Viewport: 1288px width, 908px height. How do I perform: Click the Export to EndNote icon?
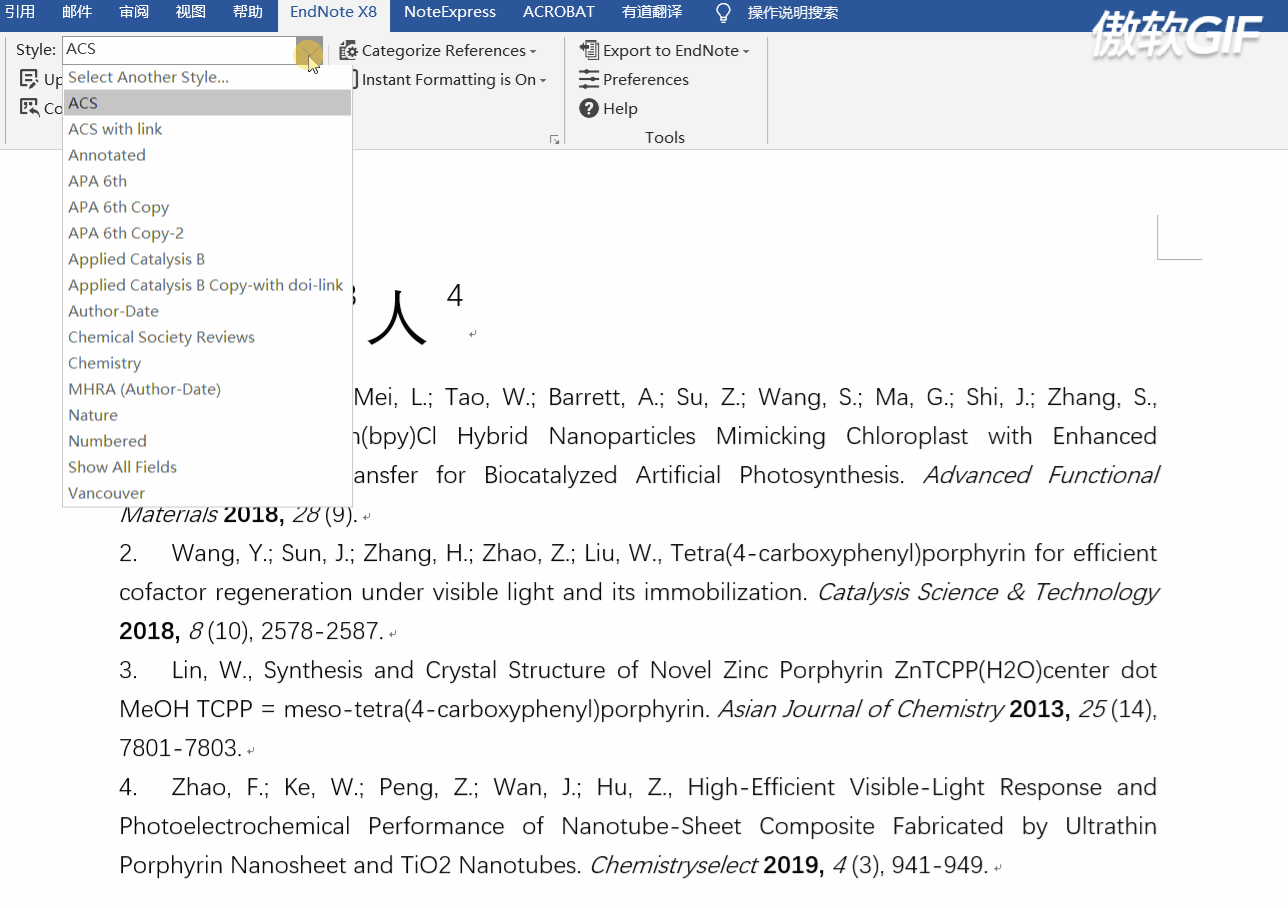[589, 50]
